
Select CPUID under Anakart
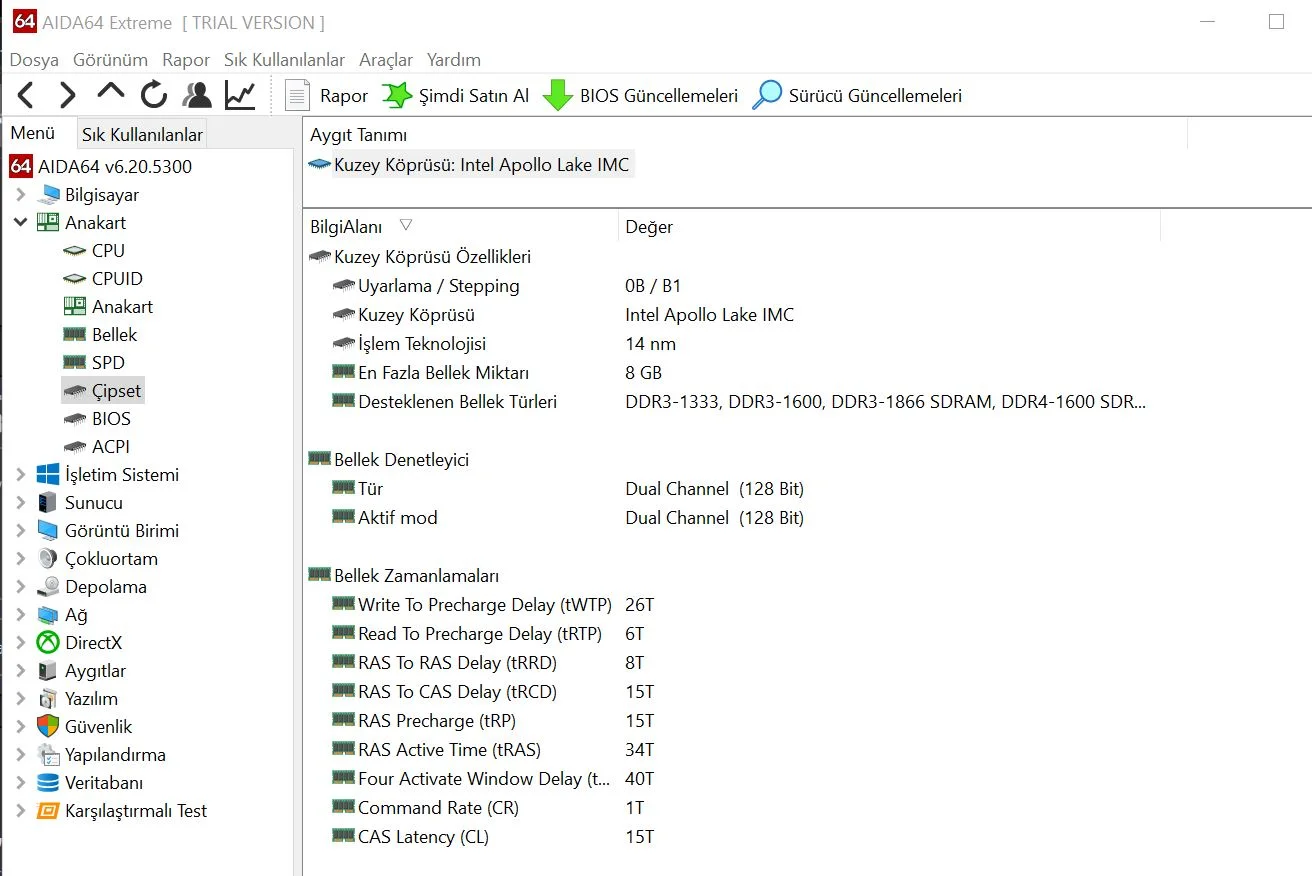[x=117, y=279]
